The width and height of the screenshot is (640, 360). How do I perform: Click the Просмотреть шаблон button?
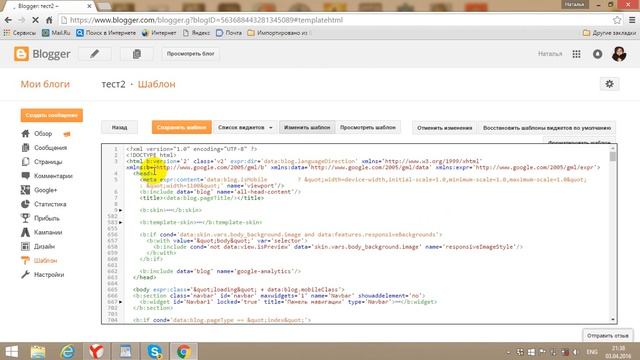[x=368, y=127]
